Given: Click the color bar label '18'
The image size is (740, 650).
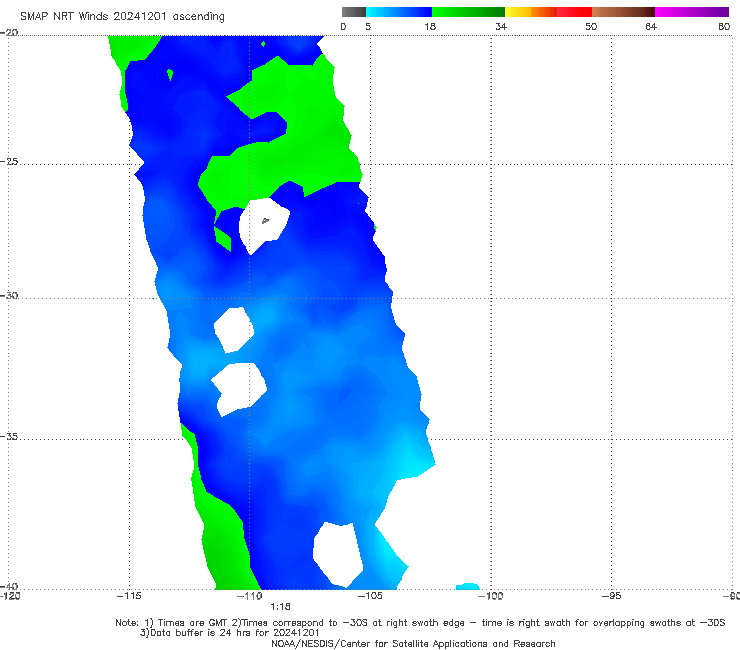Looking at the screenshot, I should point(430,26).
